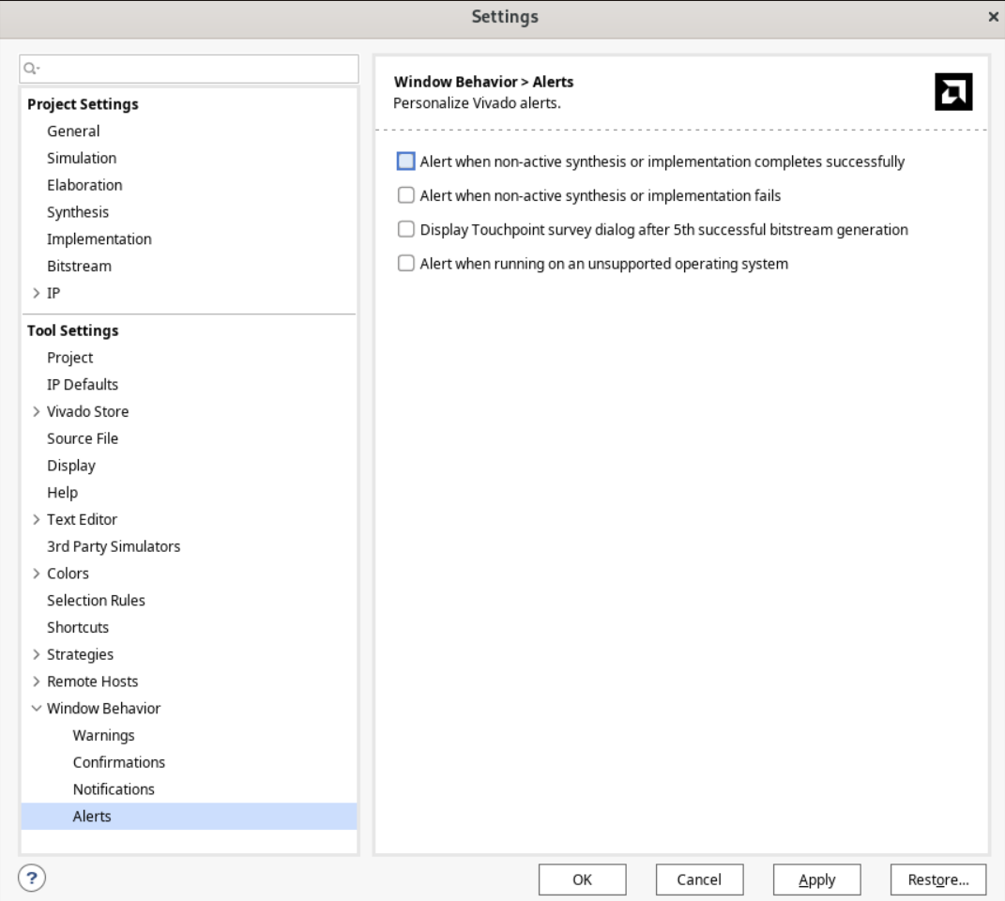This screenshot has height=901, width=1005.
Task: Expand the Vivado Store tree item
Action: click(35, 411)
